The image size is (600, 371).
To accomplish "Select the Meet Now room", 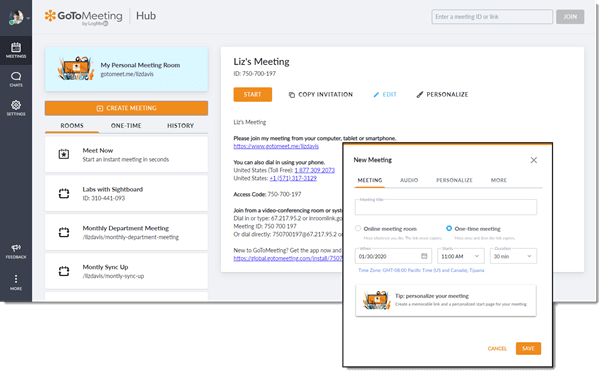I will pyautogui.click(x=126, y=155).
